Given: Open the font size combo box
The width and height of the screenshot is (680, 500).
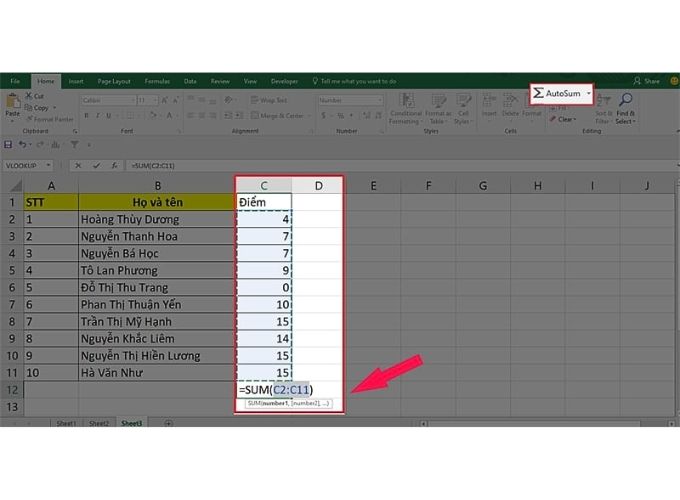Looking at the screenshot, I should tap(147, 100).
